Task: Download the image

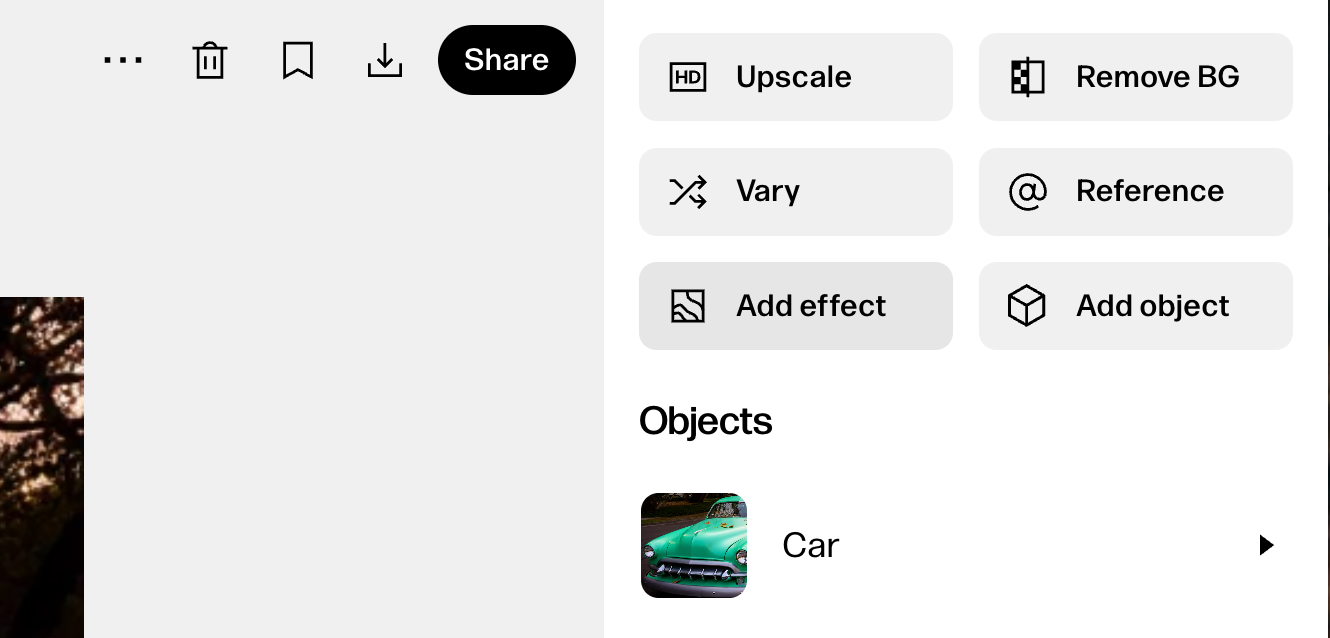Action: 385,60
